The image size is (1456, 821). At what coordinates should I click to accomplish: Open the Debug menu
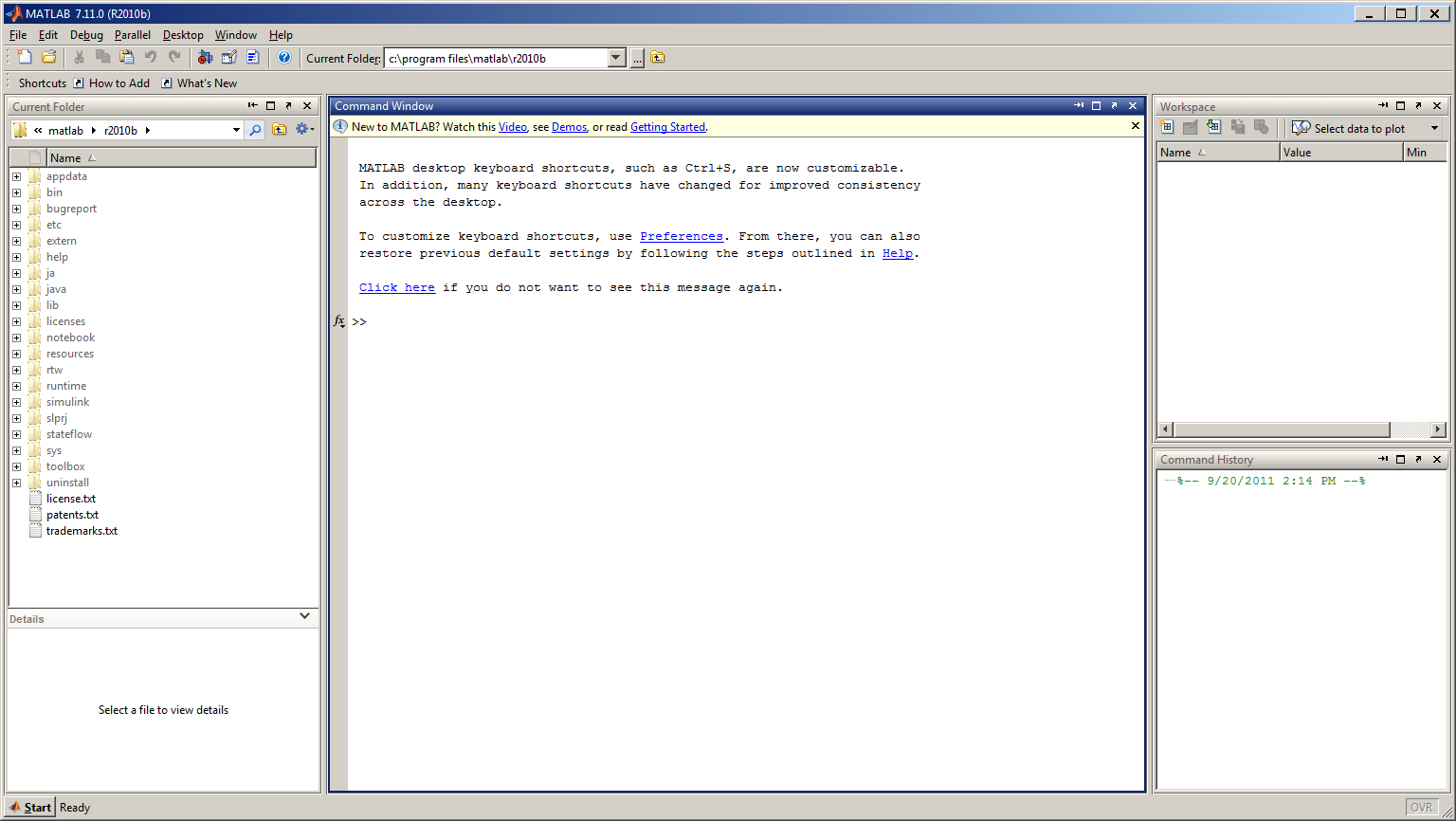[86, 35]
